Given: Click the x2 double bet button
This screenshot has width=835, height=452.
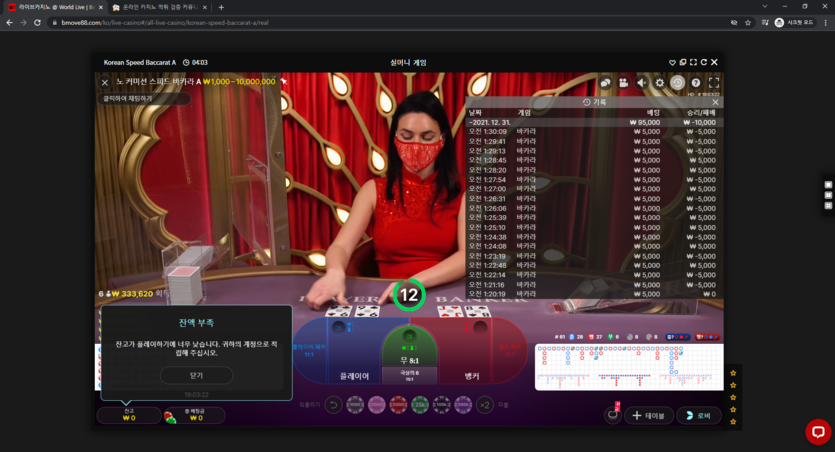Looking at the screenshot, I should [485, 405].
